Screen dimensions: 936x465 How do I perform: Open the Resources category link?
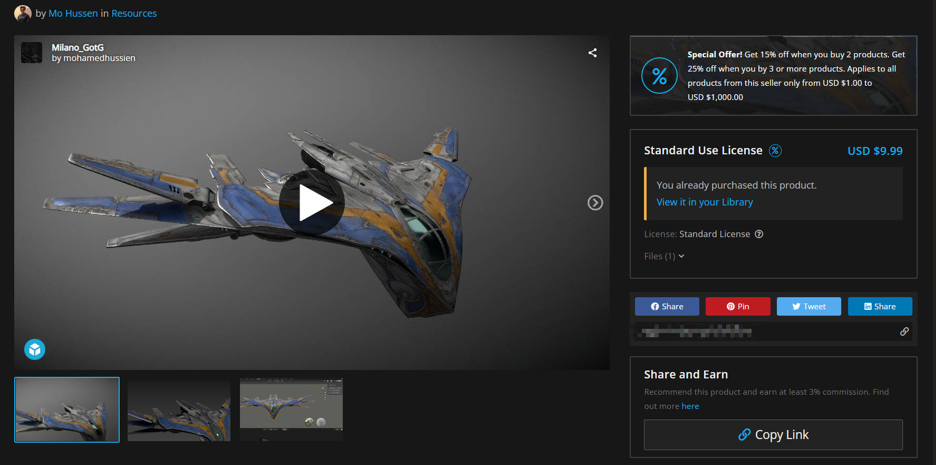coord(134,13)
